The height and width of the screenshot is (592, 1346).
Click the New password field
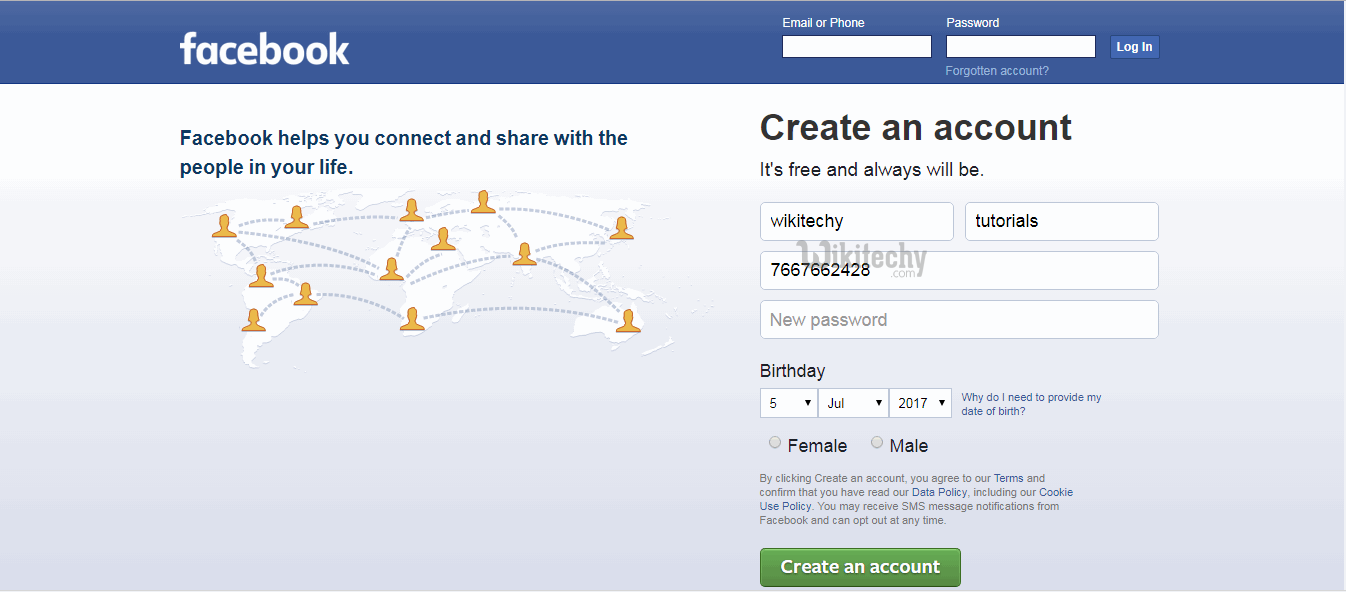coord(959,320)
